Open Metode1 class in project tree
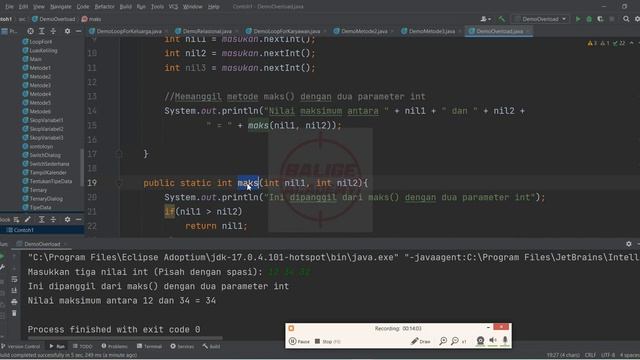 coord(37,68)
